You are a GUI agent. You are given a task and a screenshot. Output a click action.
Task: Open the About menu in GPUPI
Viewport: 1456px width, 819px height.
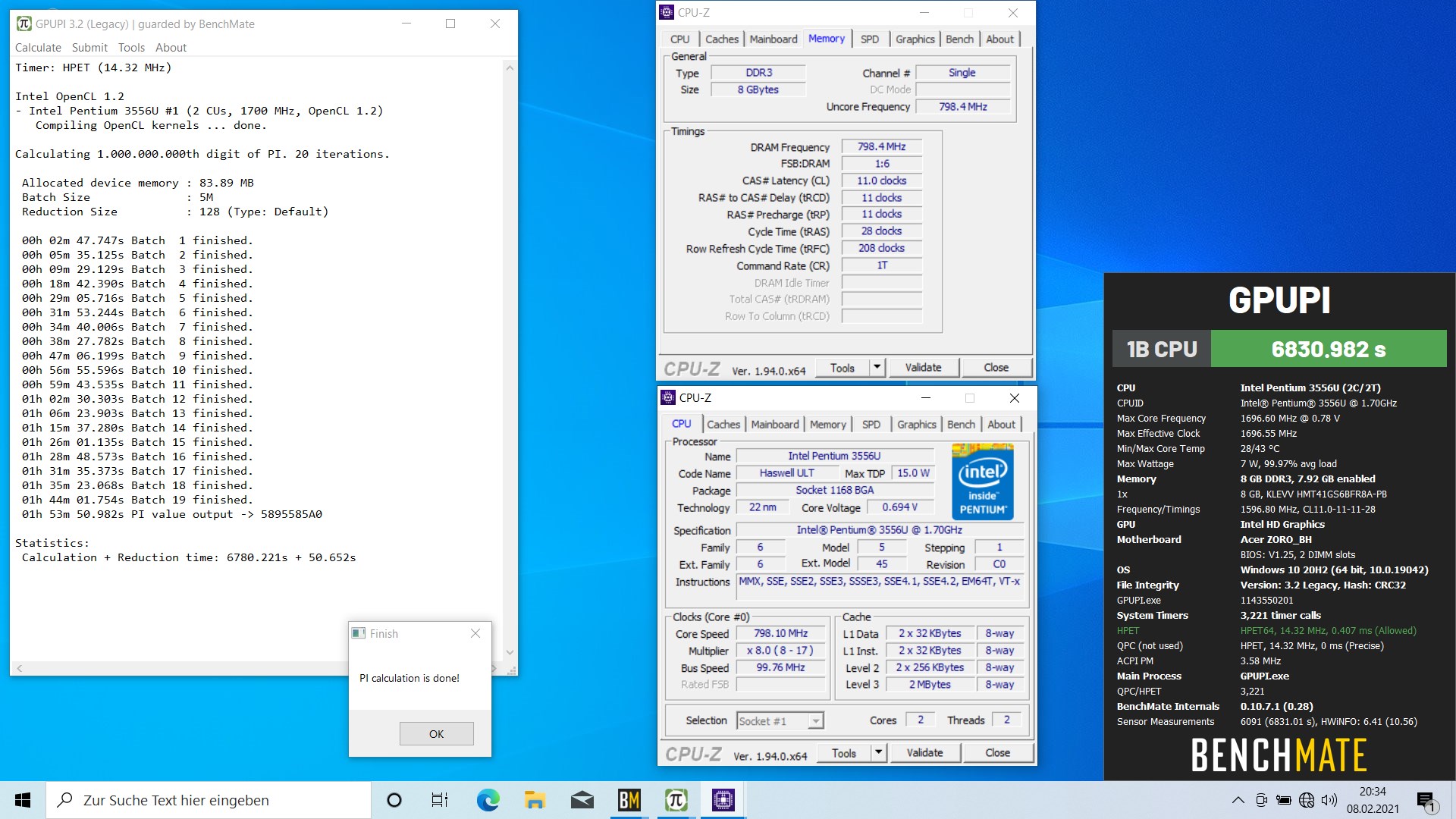pyautogui.click(x=171, y=47)
